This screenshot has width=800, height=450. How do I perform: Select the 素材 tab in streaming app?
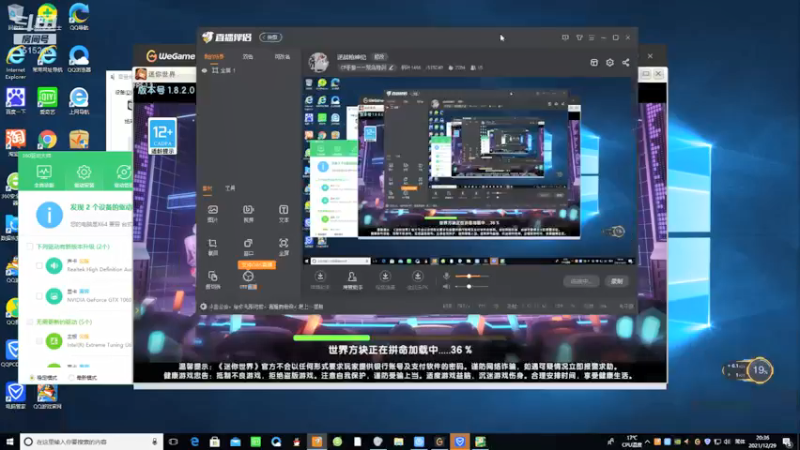(207, 188)
